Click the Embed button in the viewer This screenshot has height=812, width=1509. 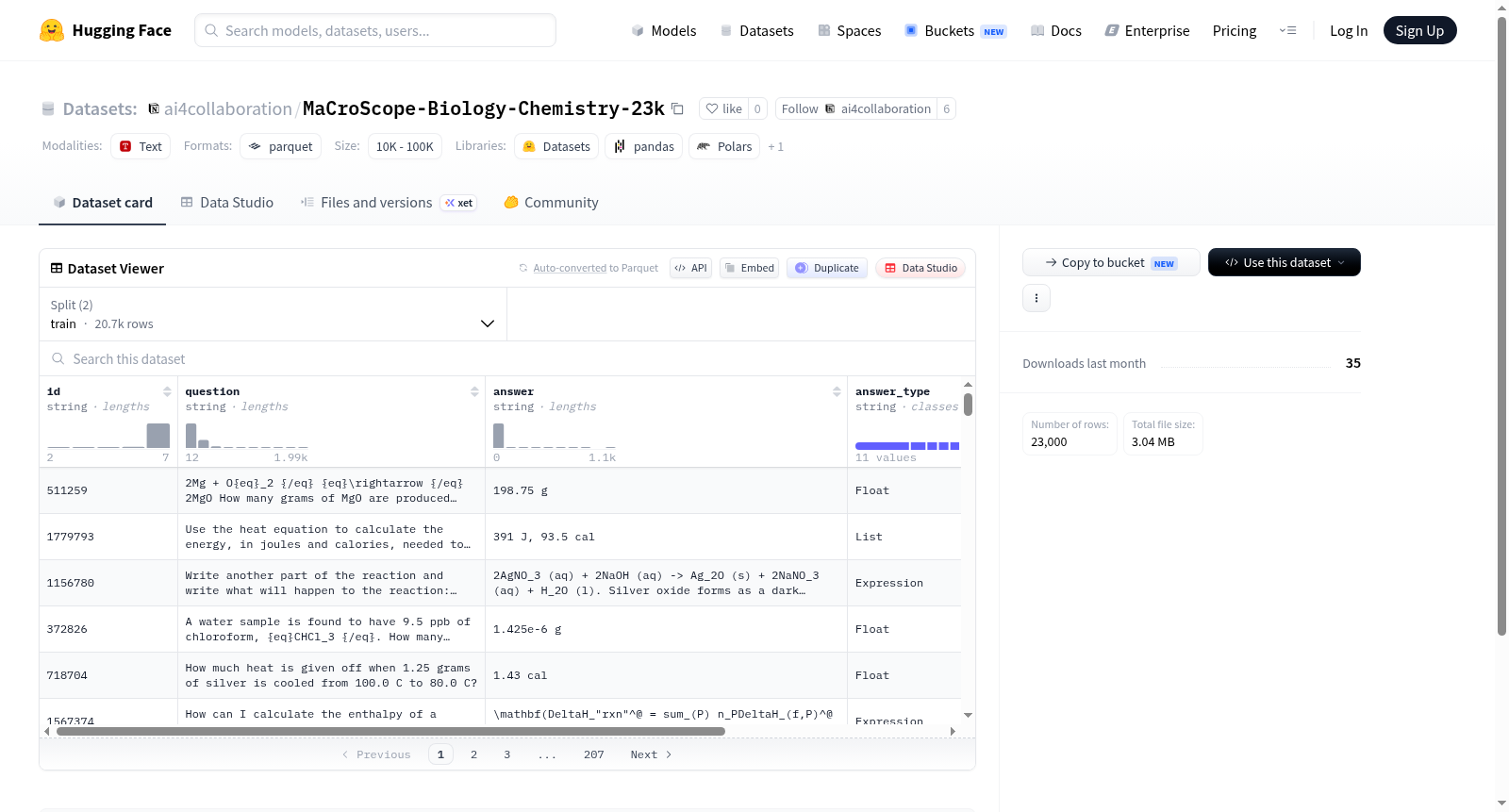(749, 268)
